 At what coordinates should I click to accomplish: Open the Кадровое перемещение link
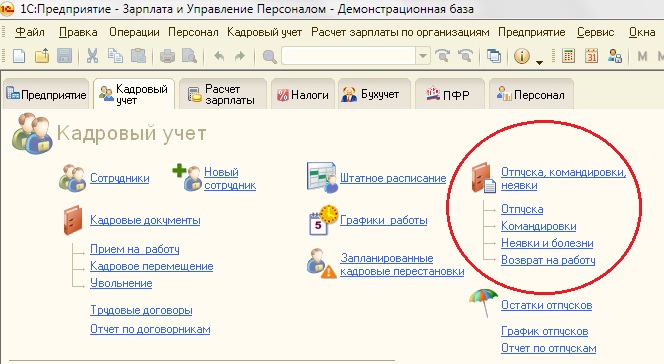pyautogui.click(x=152, y=266)
